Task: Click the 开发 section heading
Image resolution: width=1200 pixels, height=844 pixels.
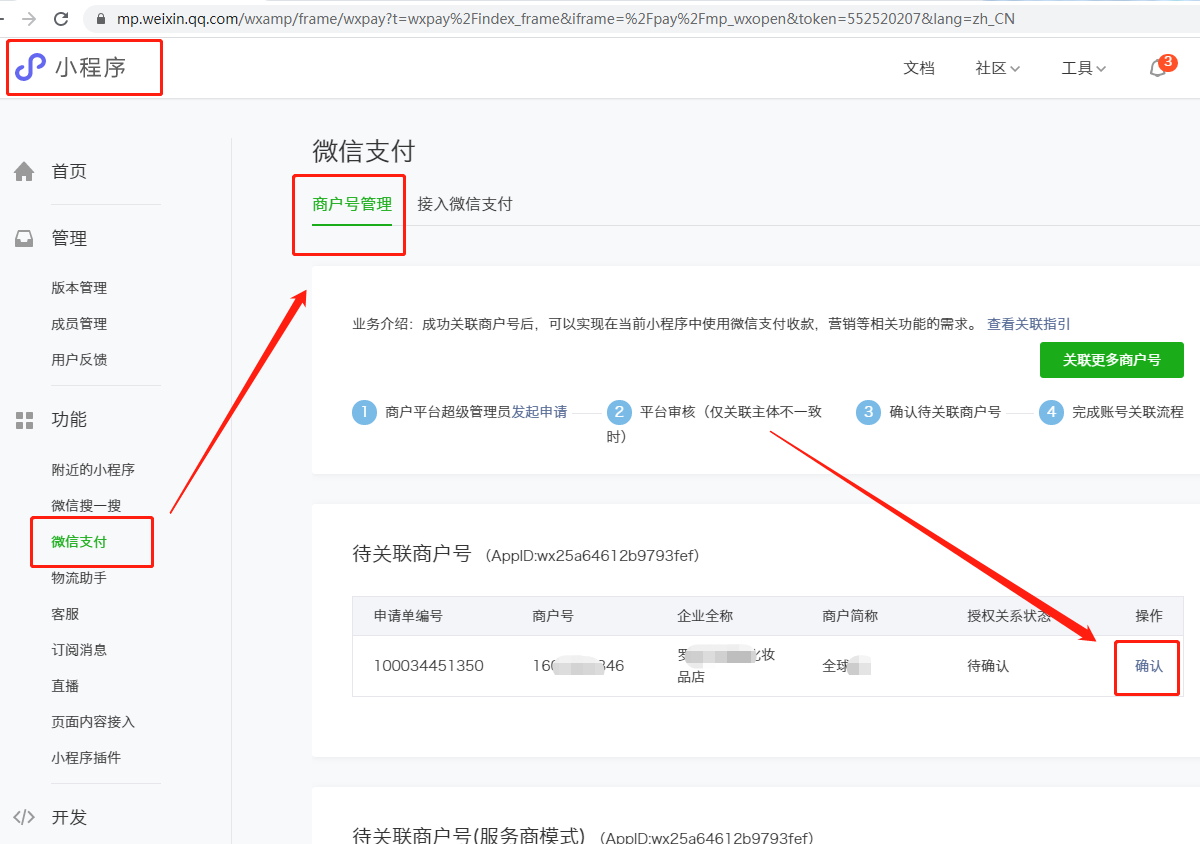Action: click(x=69, y=817)
